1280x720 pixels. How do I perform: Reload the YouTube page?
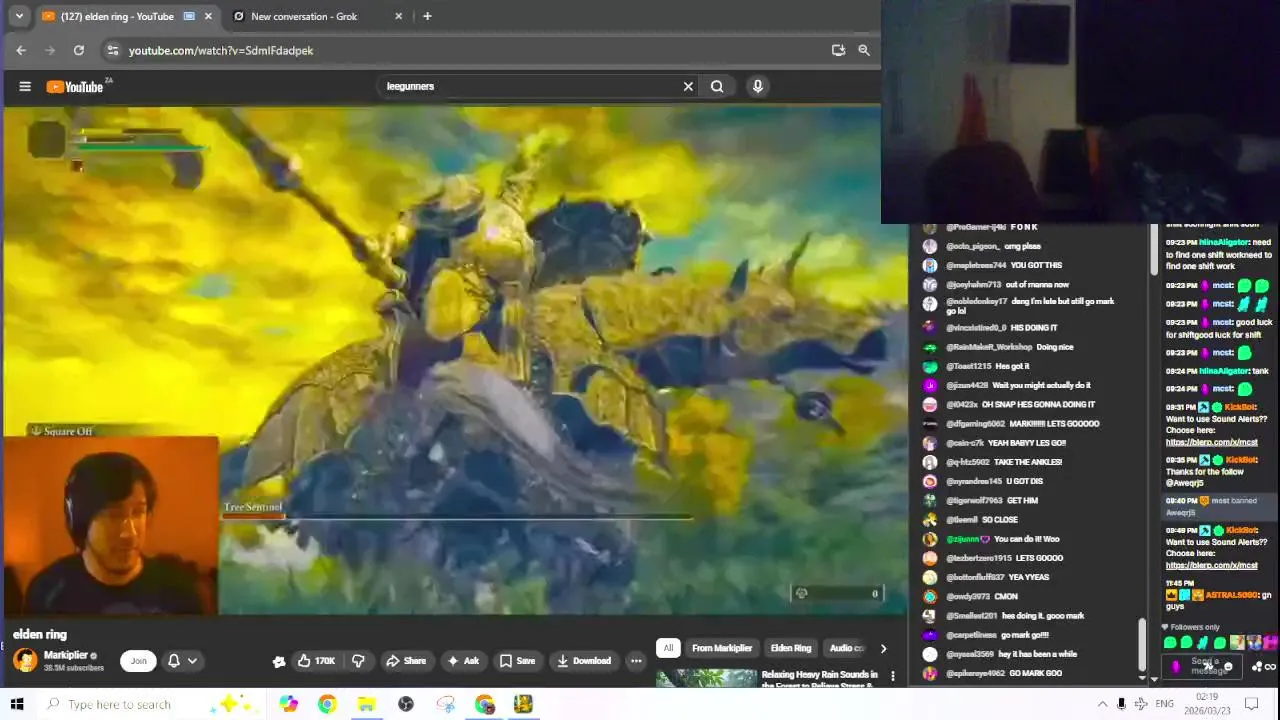79,50
